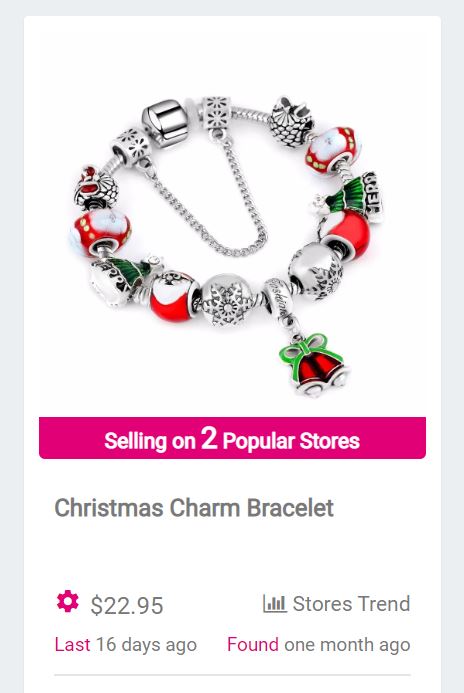Open the bar chart icon for Stores Trend

pos(274,604)
